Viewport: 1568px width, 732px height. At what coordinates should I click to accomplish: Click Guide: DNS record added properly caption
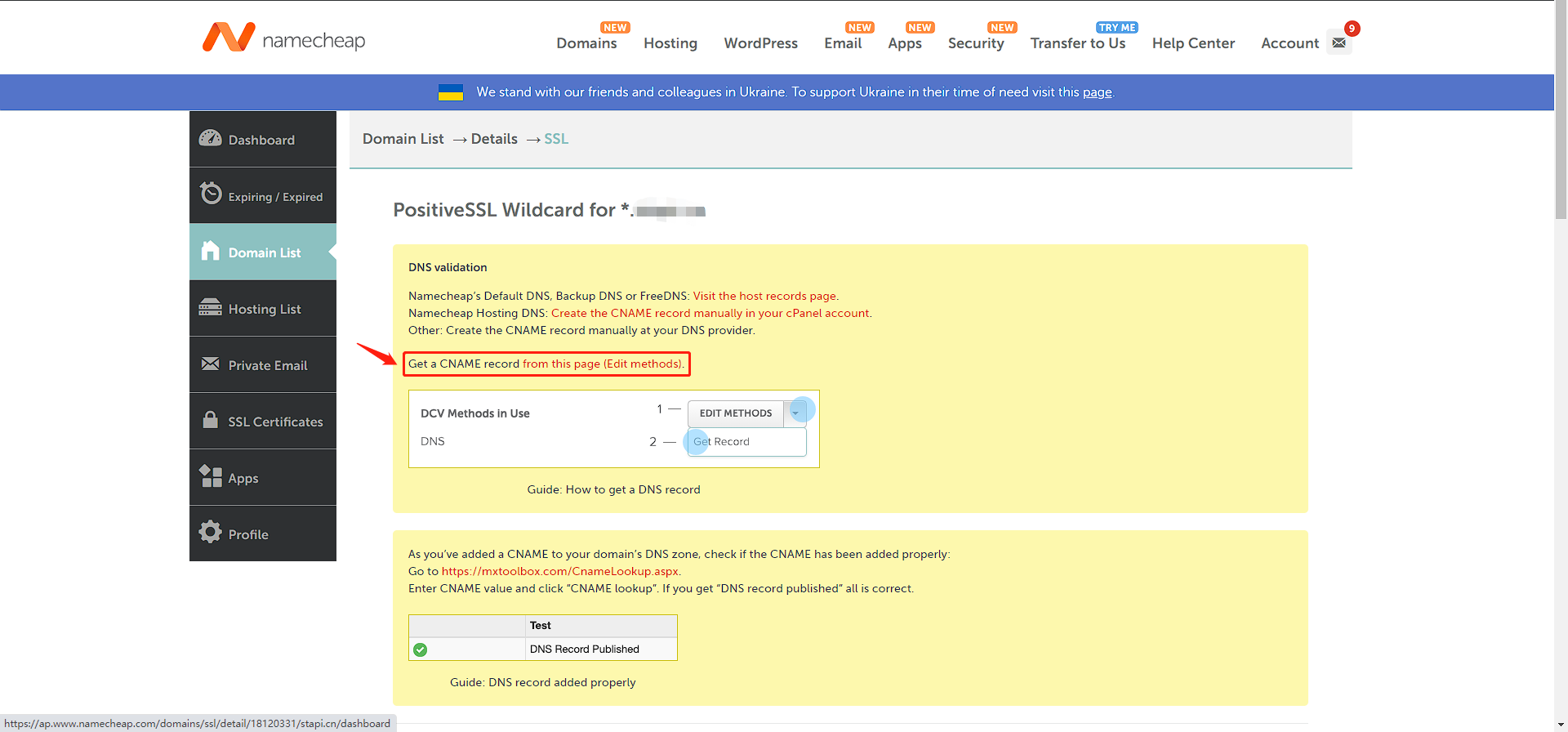pyautogui.click(x=543, y=682)
